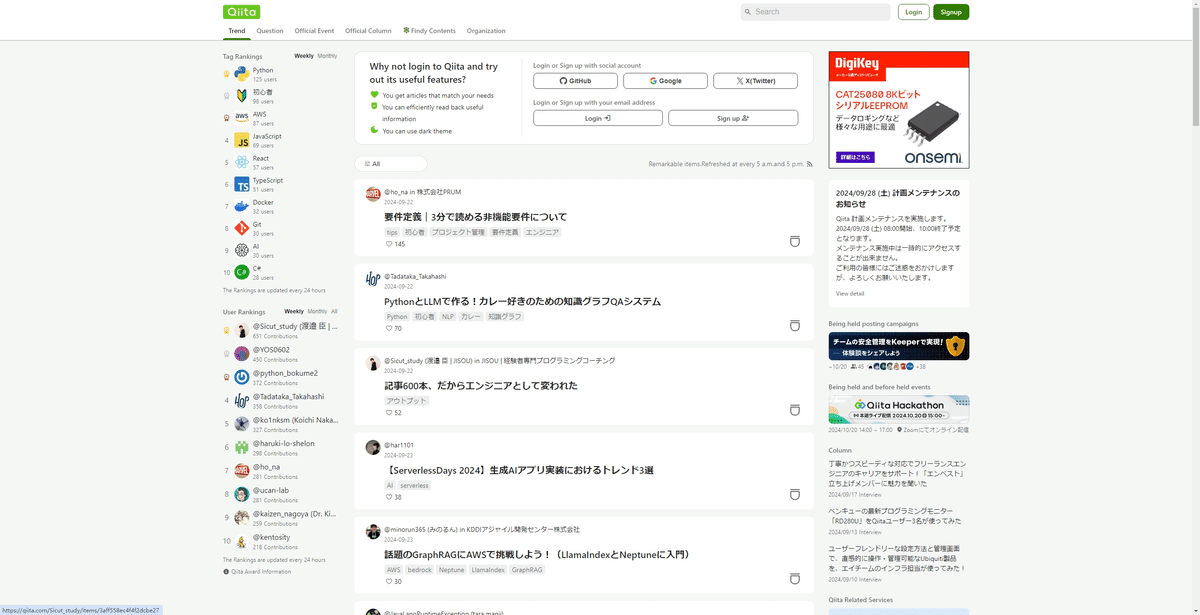Image resolution: width=1200 pixels, height=615 pixels.
Task: Click the email Login button
Action: pos(598,118)
